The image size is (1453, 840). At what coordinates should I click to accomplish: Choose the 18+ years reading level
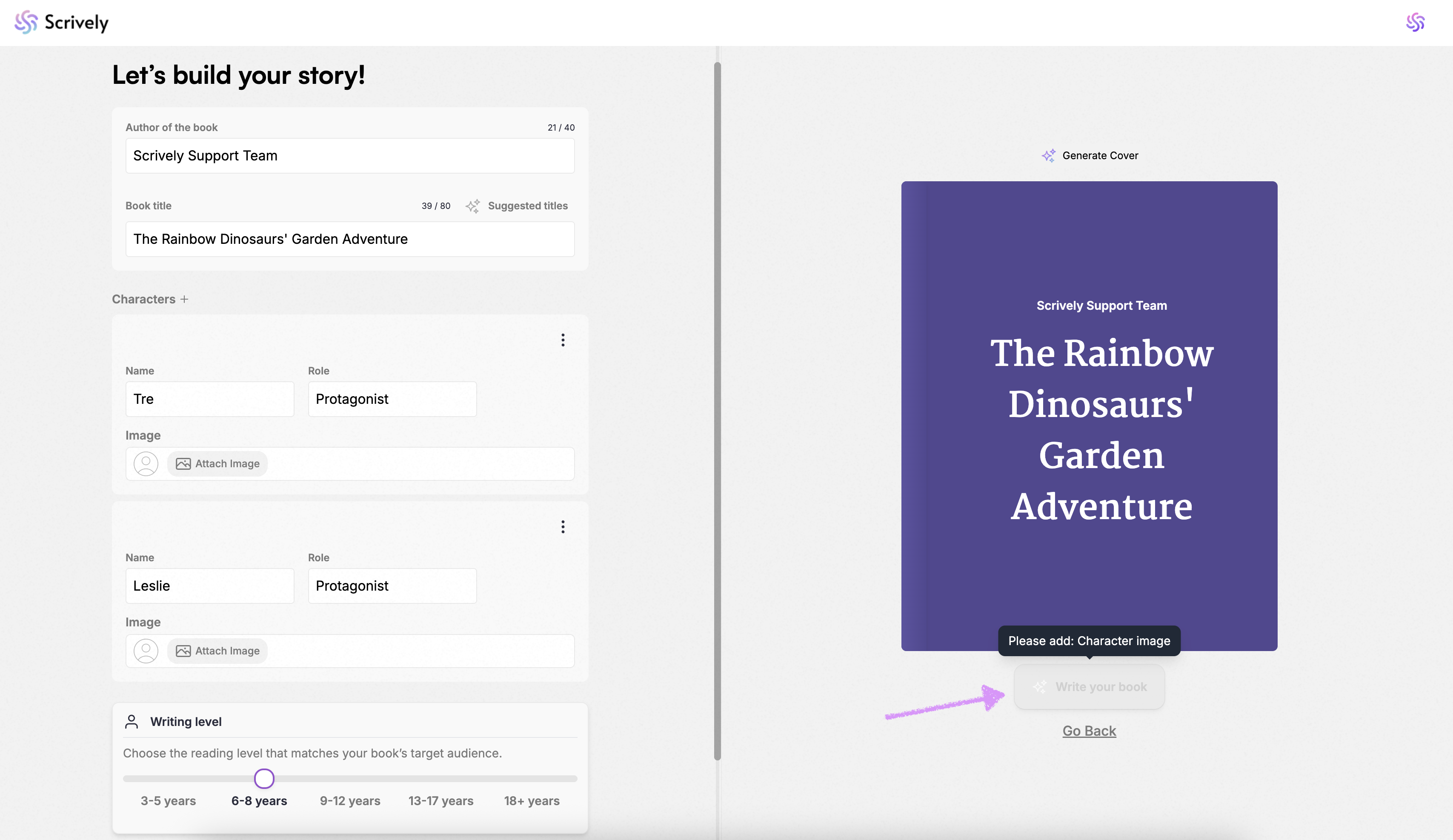pyautogui.click(x=532, y=800)
